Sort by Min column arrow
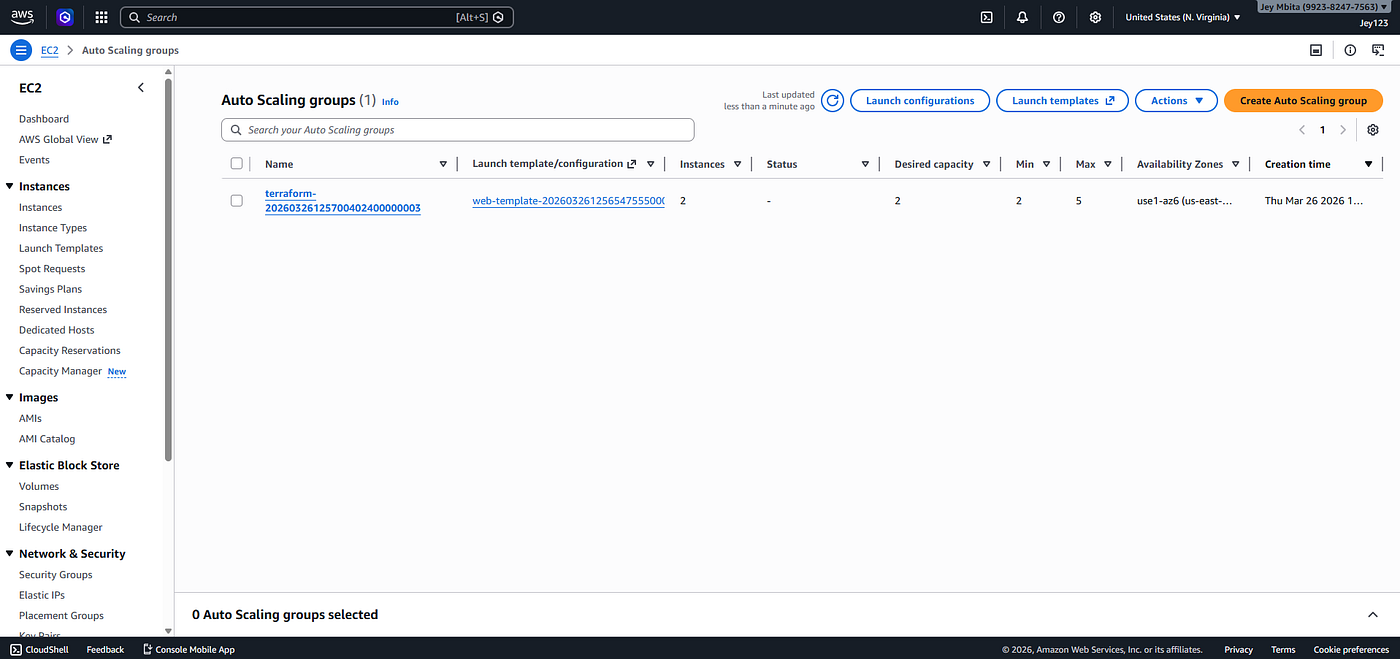 (x=1047, y=164)
